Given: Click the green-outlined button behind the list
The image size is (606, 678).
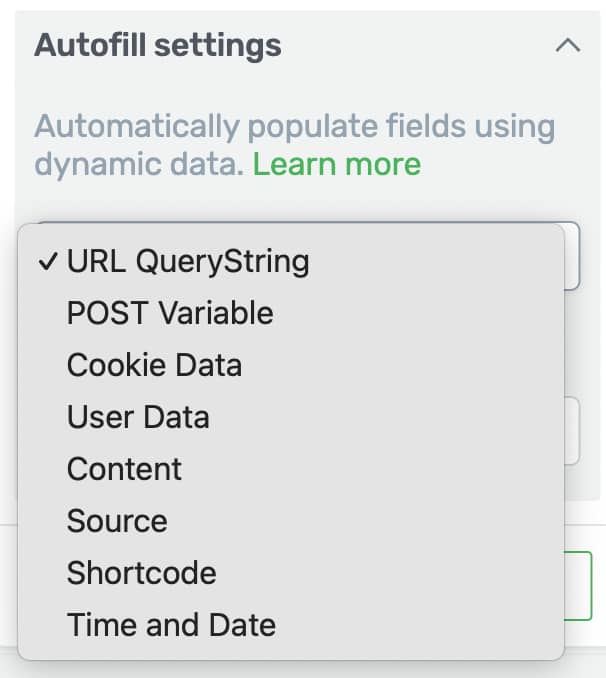Looking at the screenshot, I should coord(578,586).
